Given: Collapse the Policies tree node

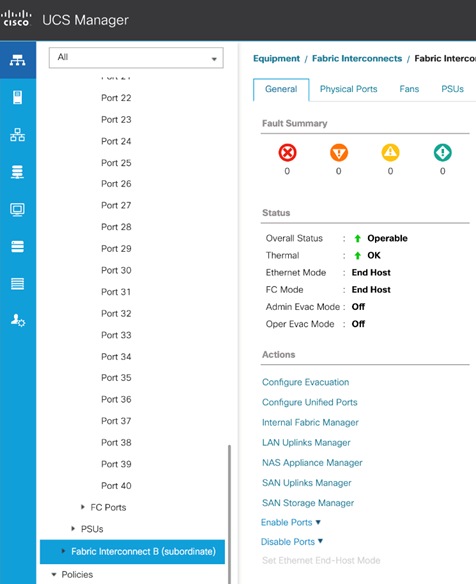Looking at the screenshot, I should (54, 574).
